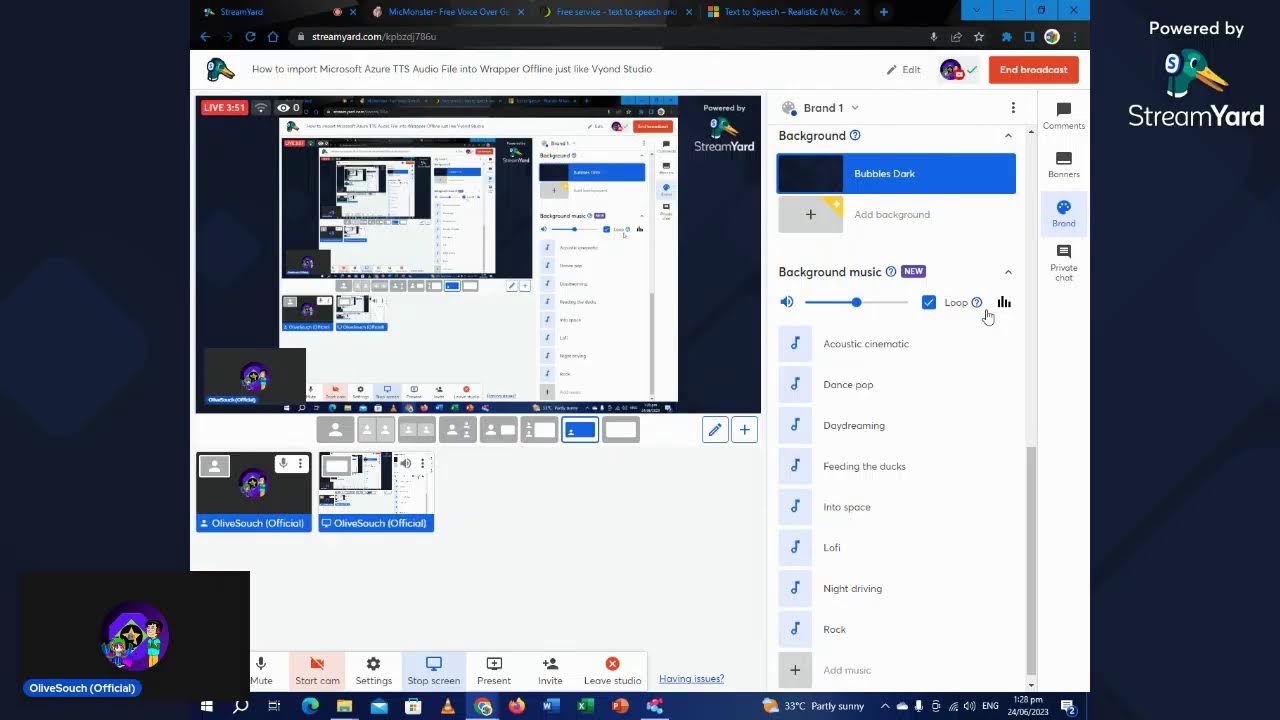Play the Dance pop track
The width and height of the screenshot is (1280, 720).
coord(897,385)
